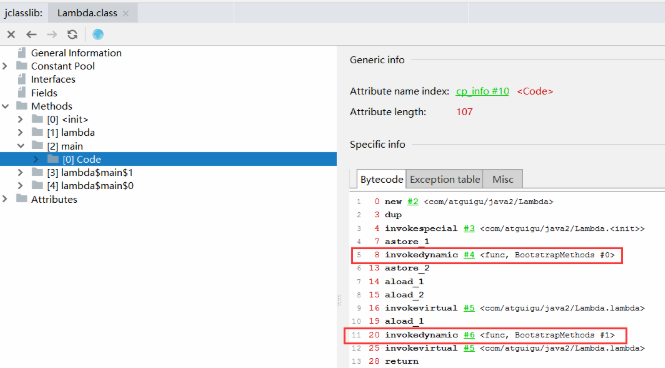Click General Information file icon
This screenshot has height=368, width=665.
22,53
